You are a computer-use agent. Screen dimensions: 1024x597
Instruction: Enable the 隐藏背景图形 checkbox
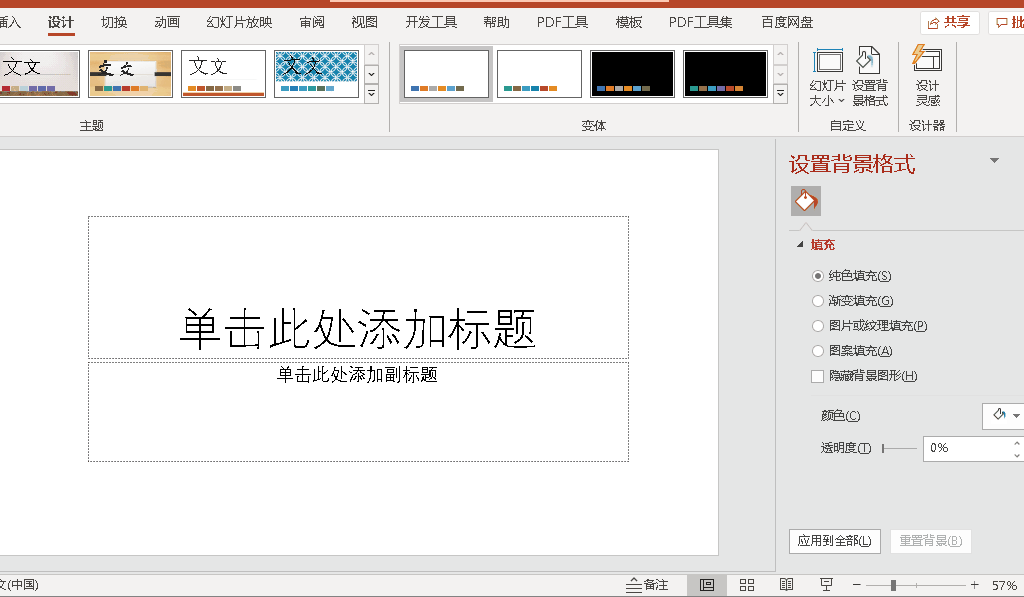click(817, 375)
